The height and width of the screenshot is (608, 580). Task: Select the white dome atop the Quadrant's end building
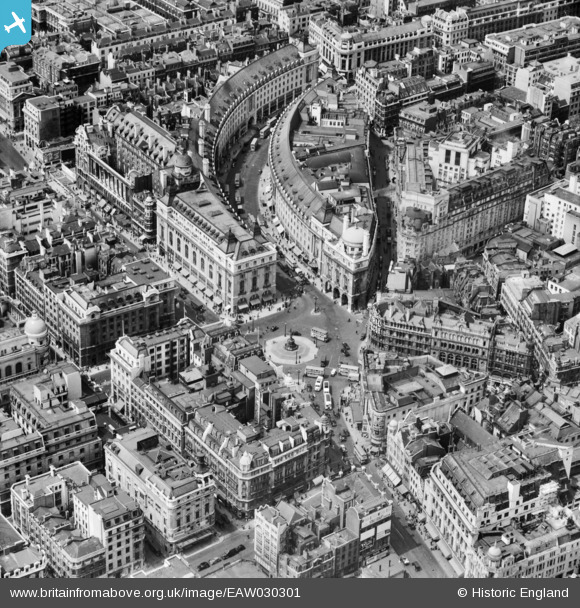[x=354, y=235]
